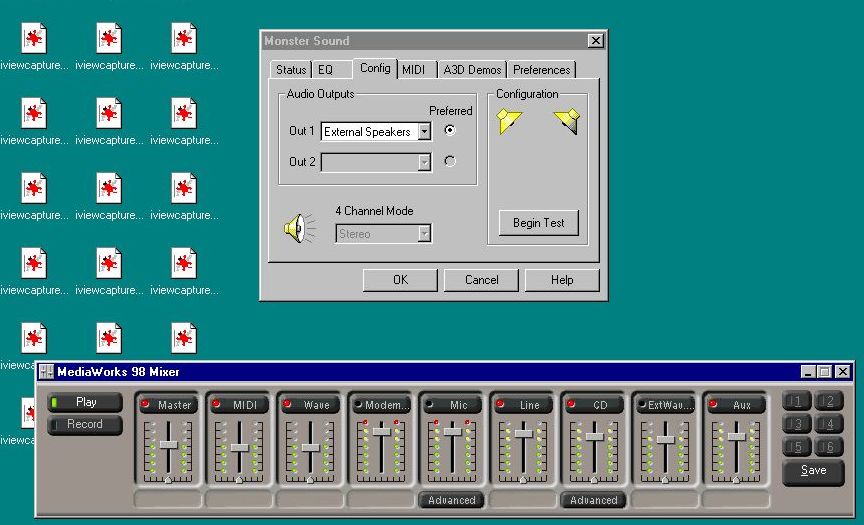
Task: Click Cancel in Monster Sound
Action: click(x=482, y=280)
